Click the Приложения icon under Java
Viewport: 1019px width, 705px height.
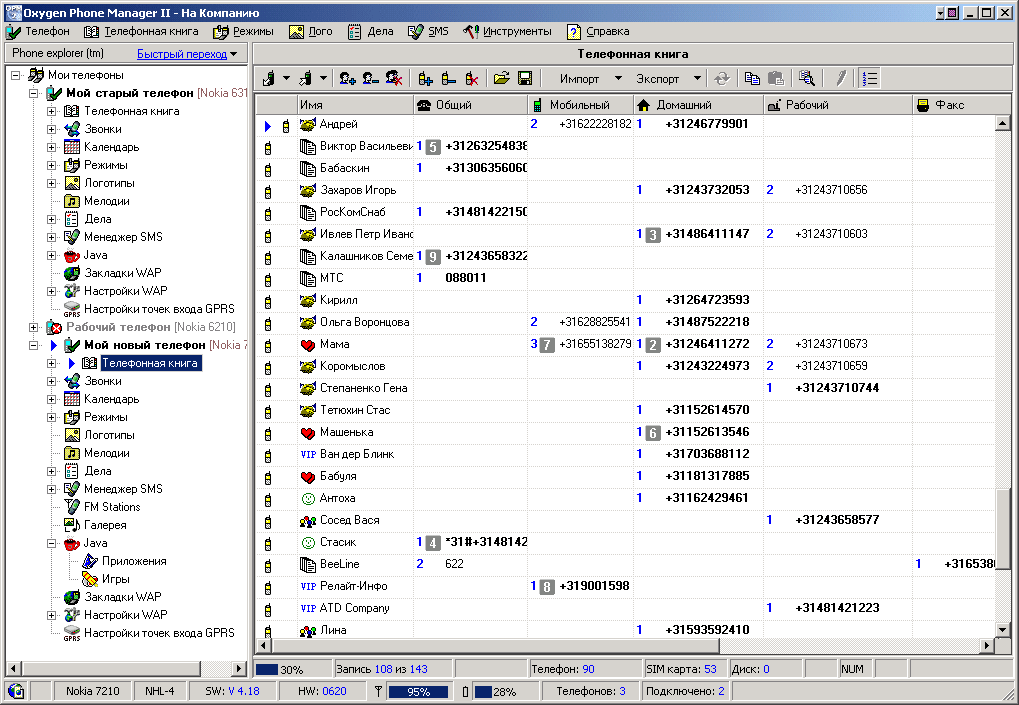[x=90, y=561]
